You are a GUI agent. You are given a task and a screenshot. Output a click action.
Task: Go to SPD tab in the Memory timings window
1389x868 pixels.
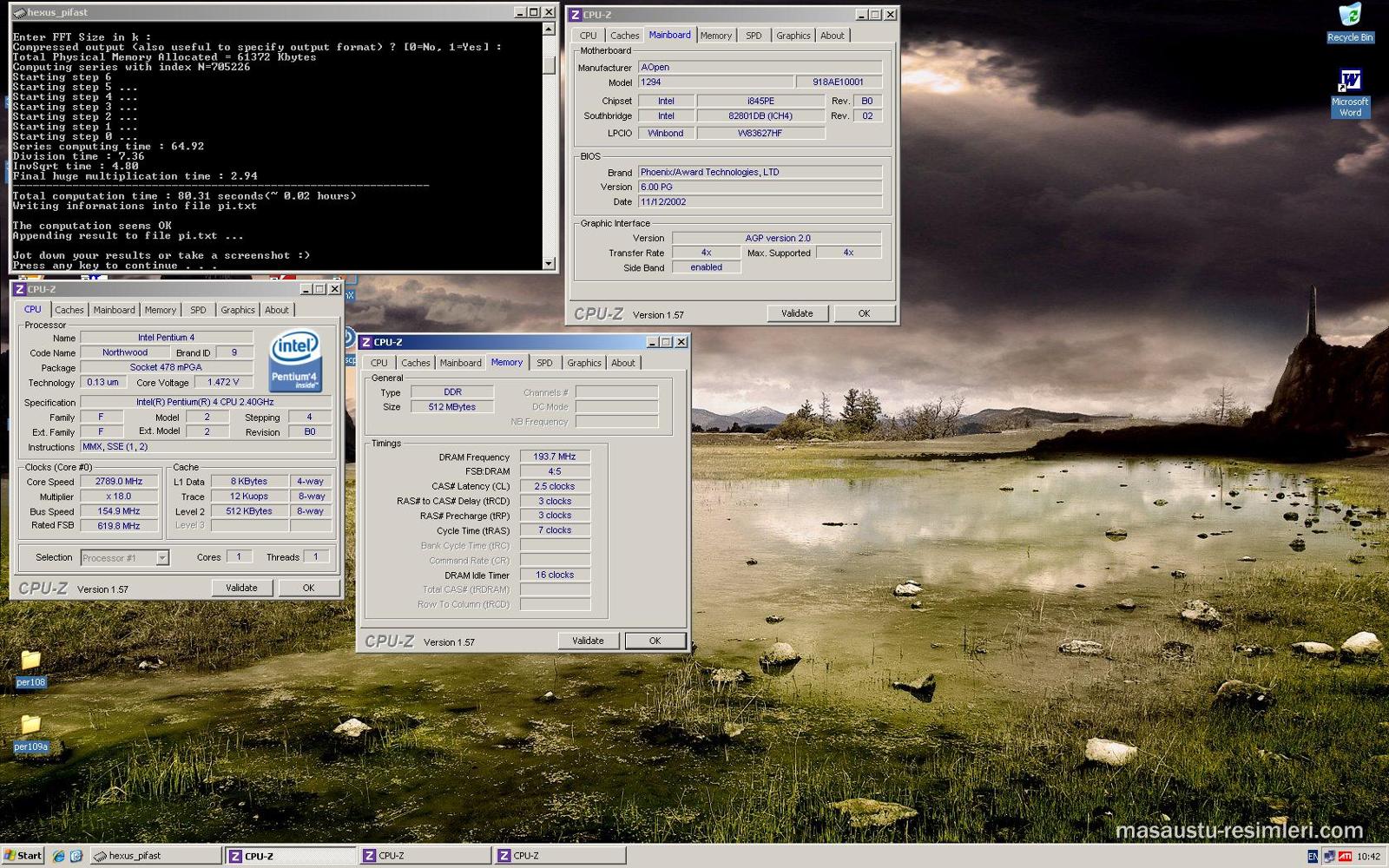click(544, 363)
